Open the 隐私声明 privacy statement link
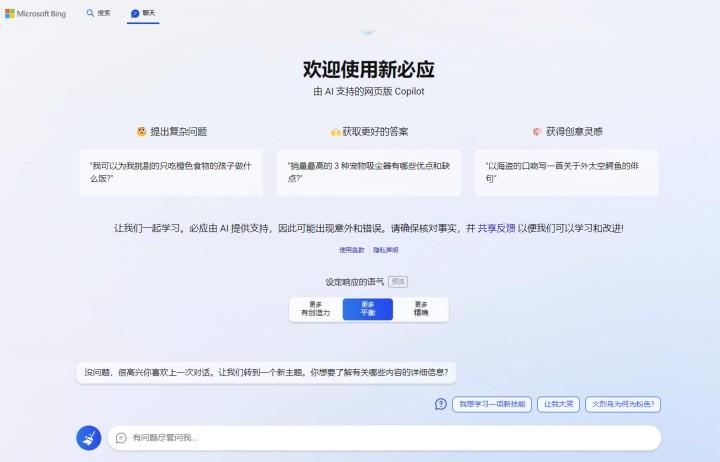Screen dimensions: 720x462 click(385, 250)
